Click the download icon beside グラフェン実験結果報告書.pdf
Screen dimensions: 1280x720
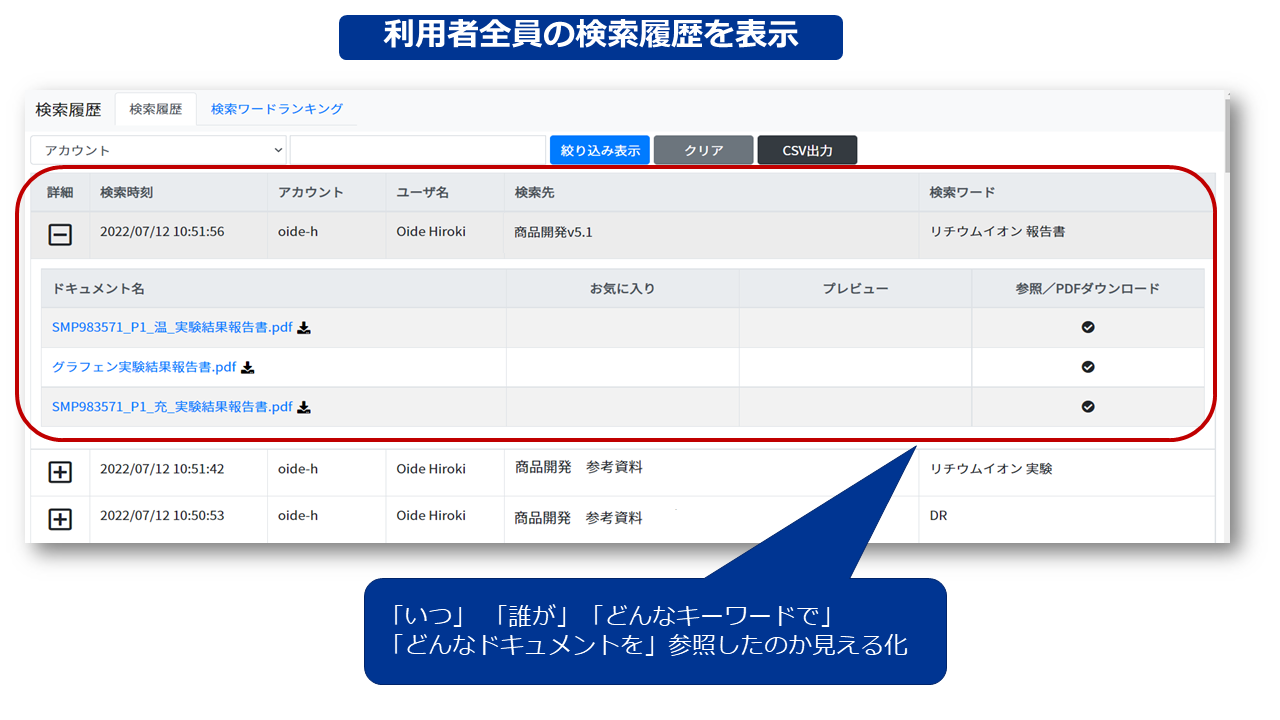point(247,367)
